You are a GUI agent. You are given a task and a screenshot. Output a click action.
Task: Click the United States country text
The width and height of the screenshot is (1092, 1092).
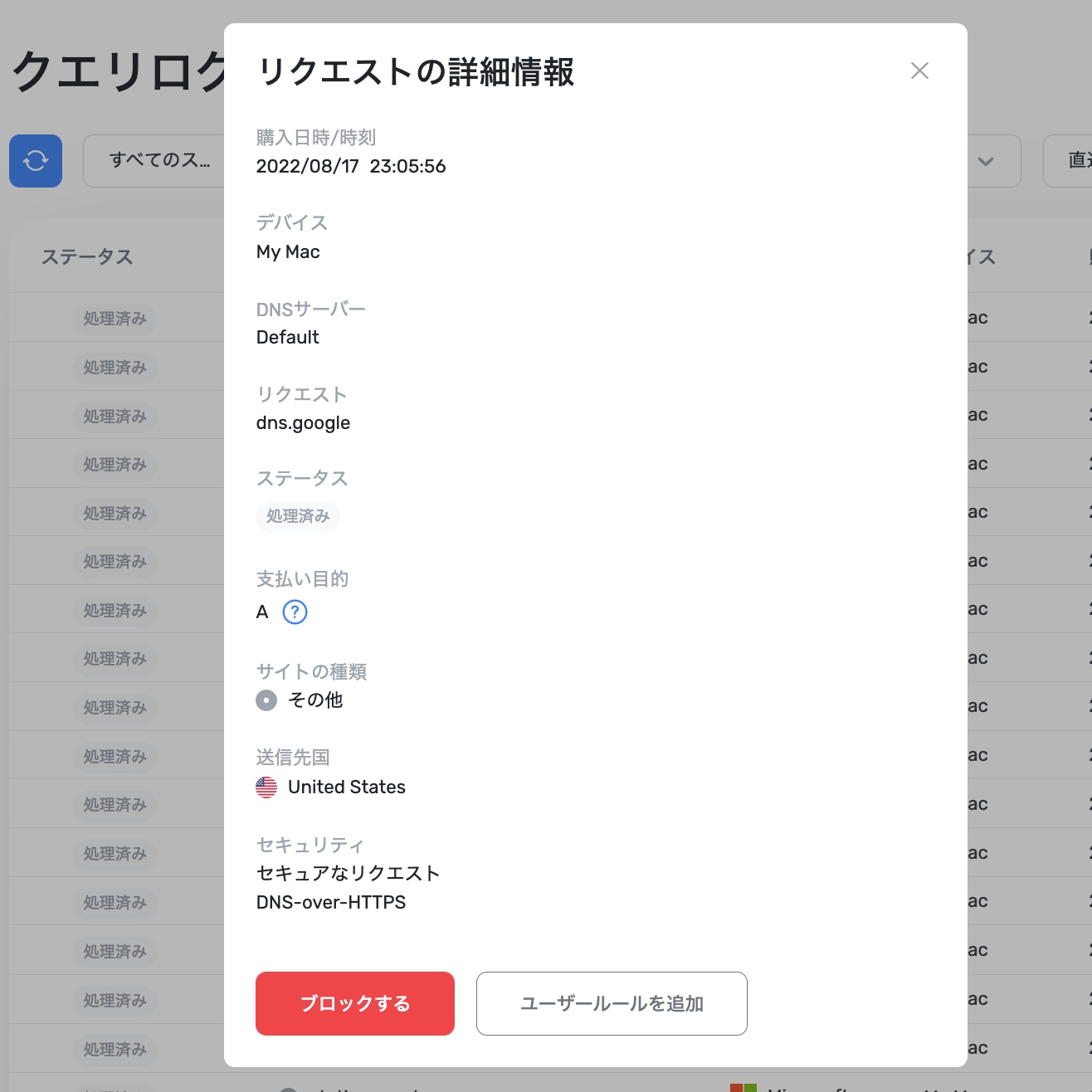(347, 787)
